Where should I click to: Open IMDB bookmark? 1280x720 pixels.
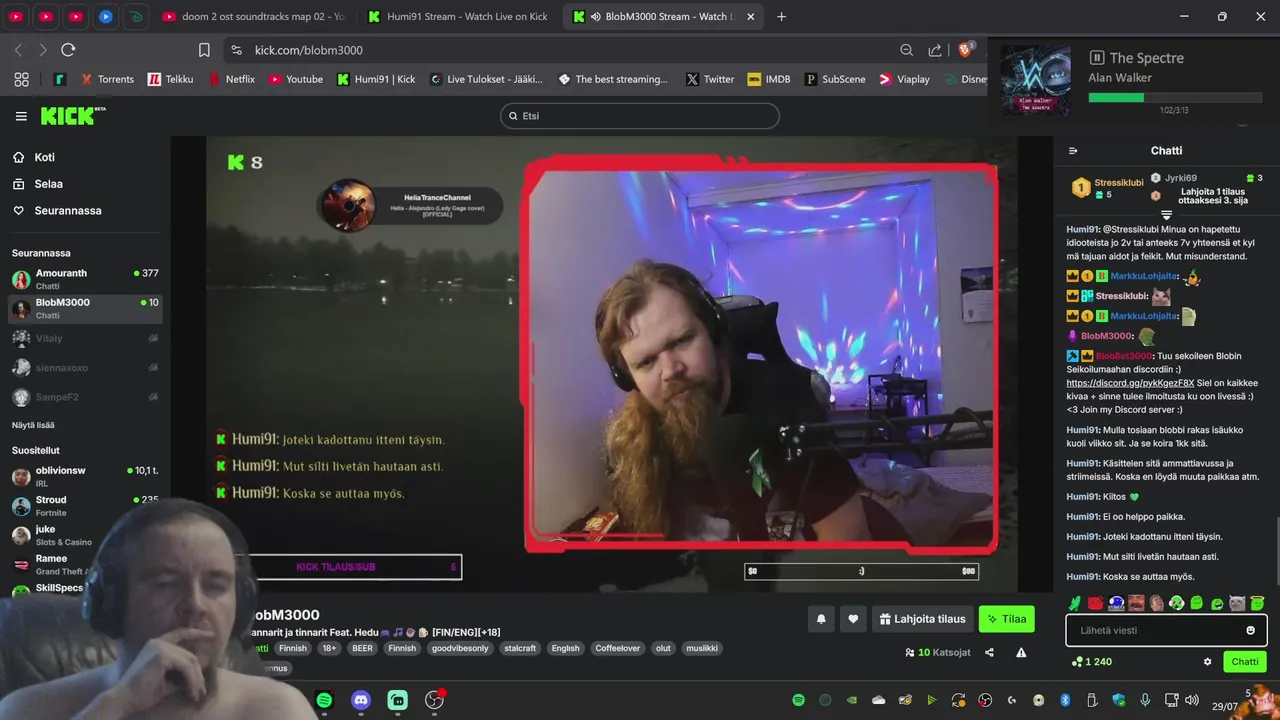coord(769,79)
